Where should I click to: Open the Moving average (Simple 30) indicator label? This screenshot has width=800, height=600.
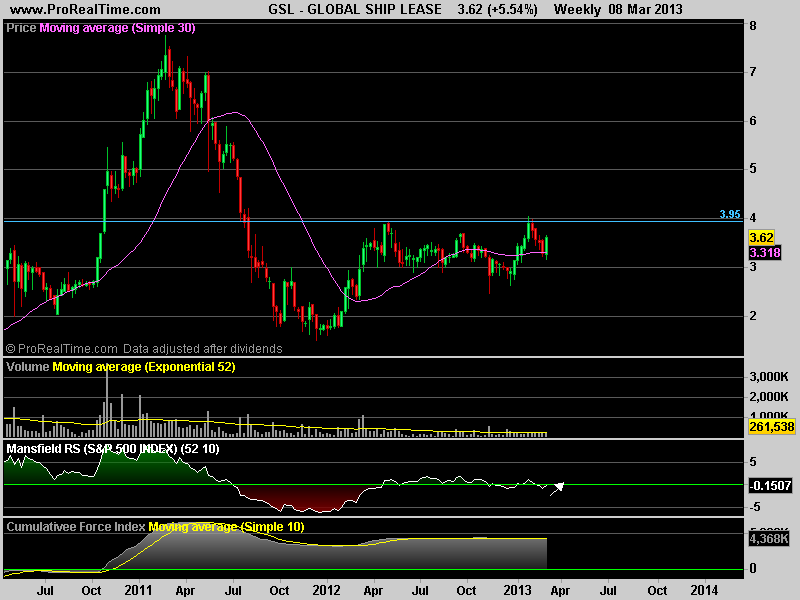tap(117, 28)
